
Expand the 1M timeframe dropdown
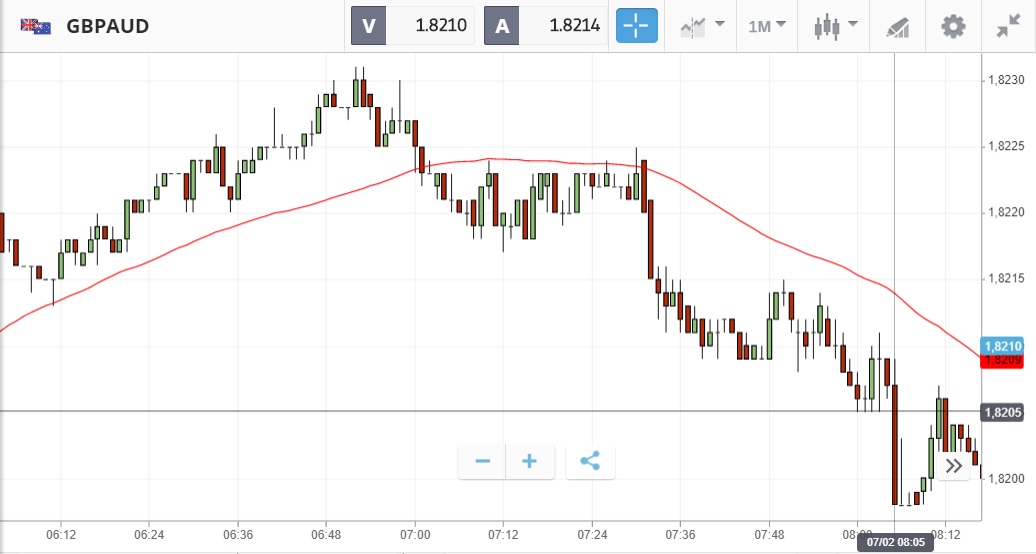(x=766, y=26)
